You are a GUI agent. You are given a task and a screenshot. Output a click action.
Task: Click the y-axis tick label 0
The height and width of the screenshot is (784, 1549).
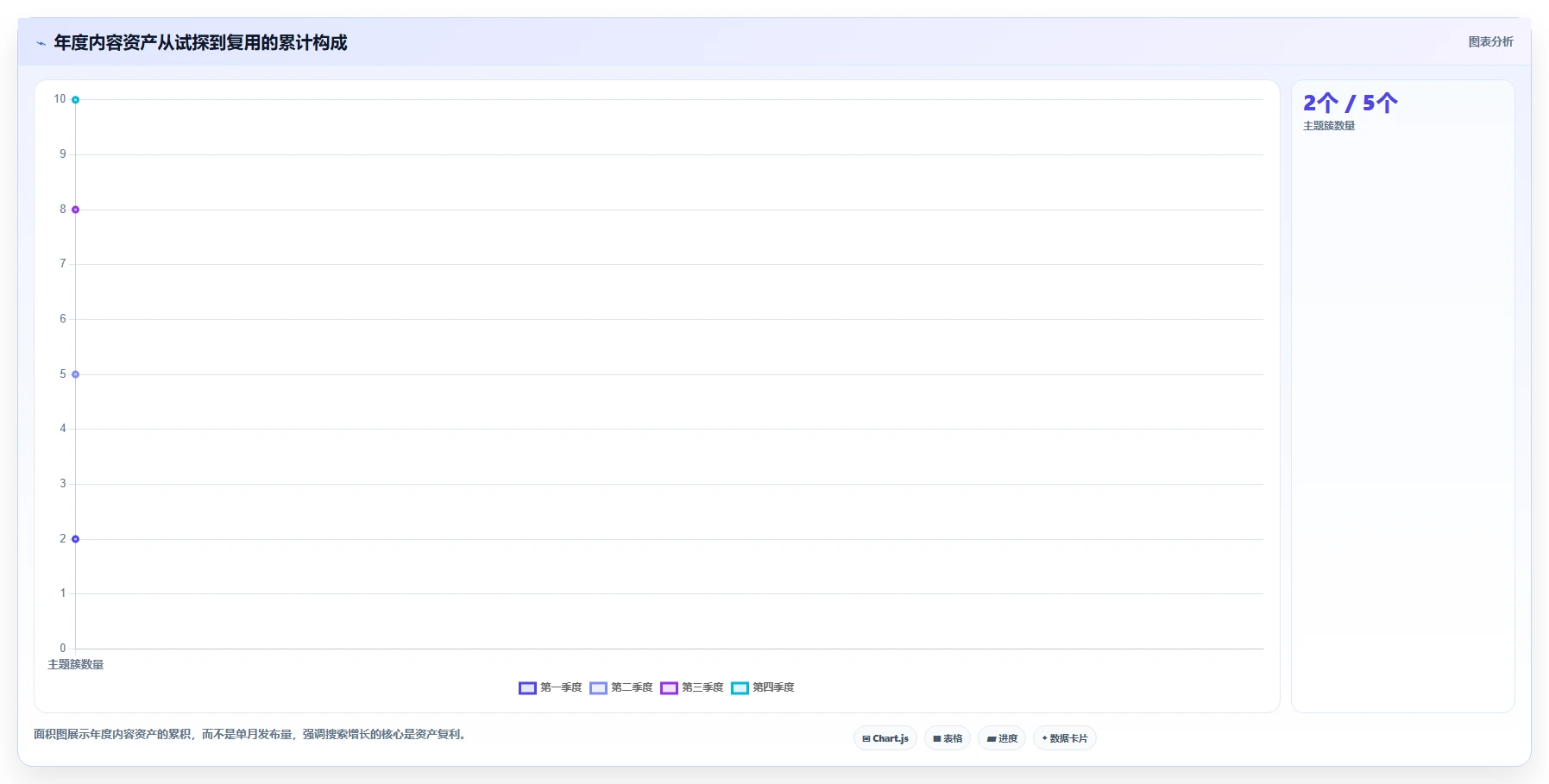coord(62,648)
